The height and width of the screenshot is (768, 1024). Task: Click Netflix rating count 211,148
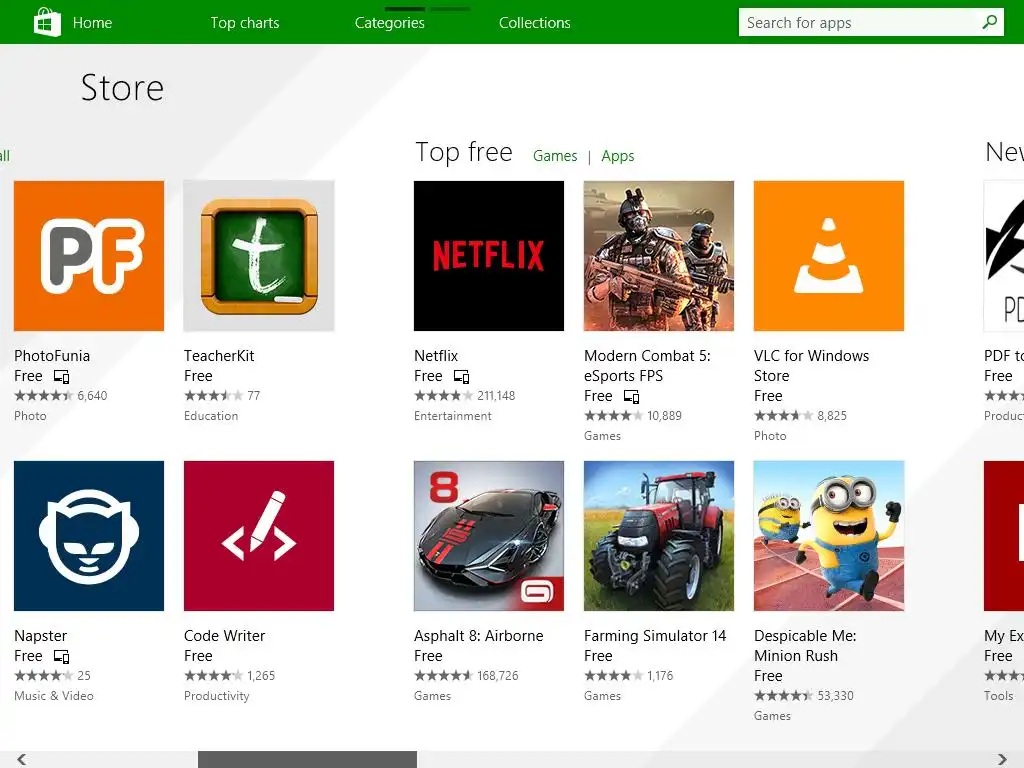[496, 396]
